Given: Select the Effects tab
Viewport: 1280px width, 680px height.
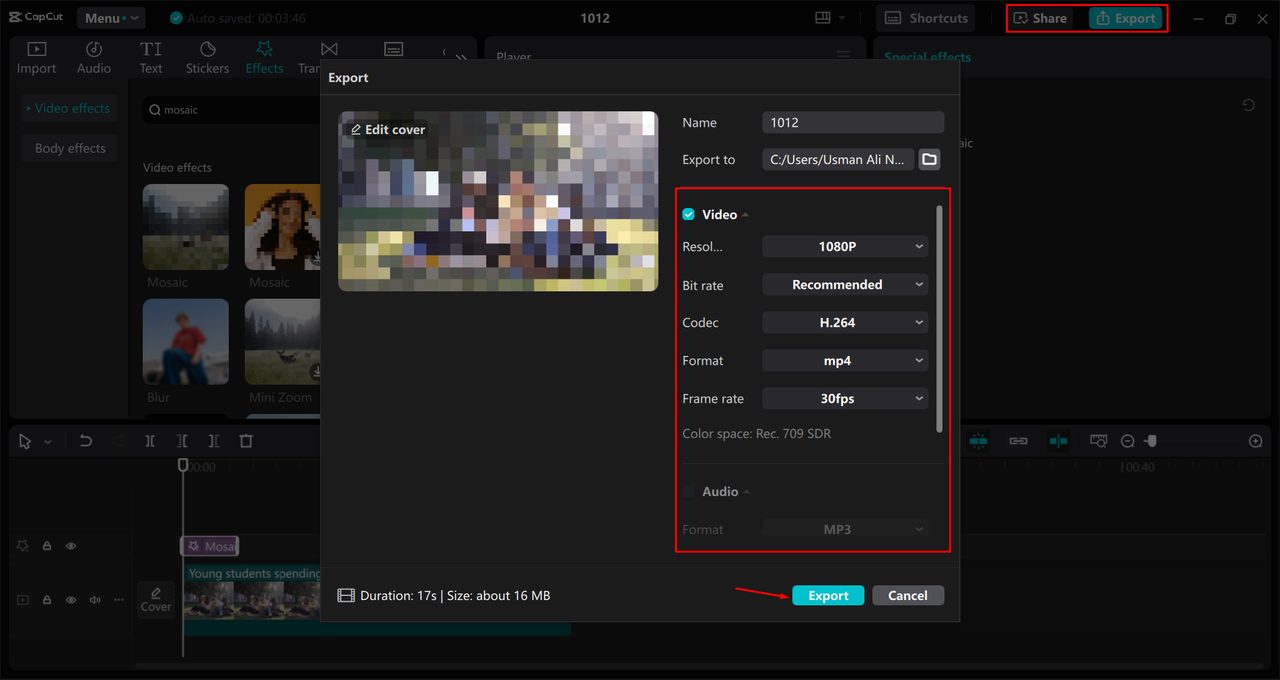Looking at the screenshot, I should coord(265,58).
